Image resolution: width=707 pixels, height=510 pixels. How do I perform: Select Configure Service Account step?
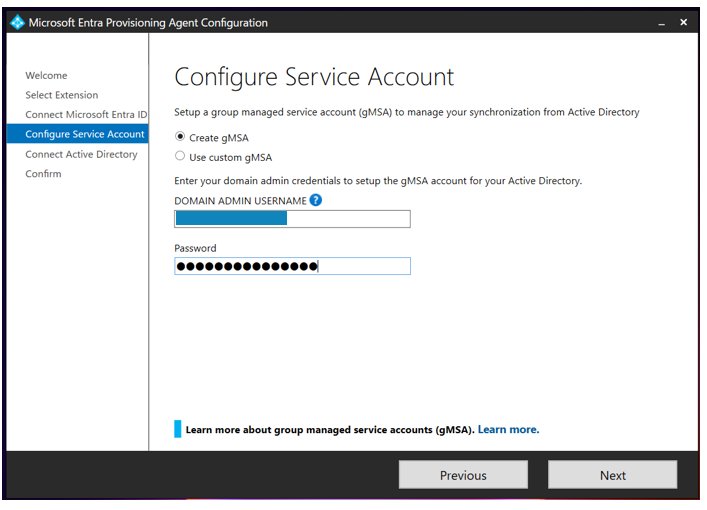pos(78,134)
